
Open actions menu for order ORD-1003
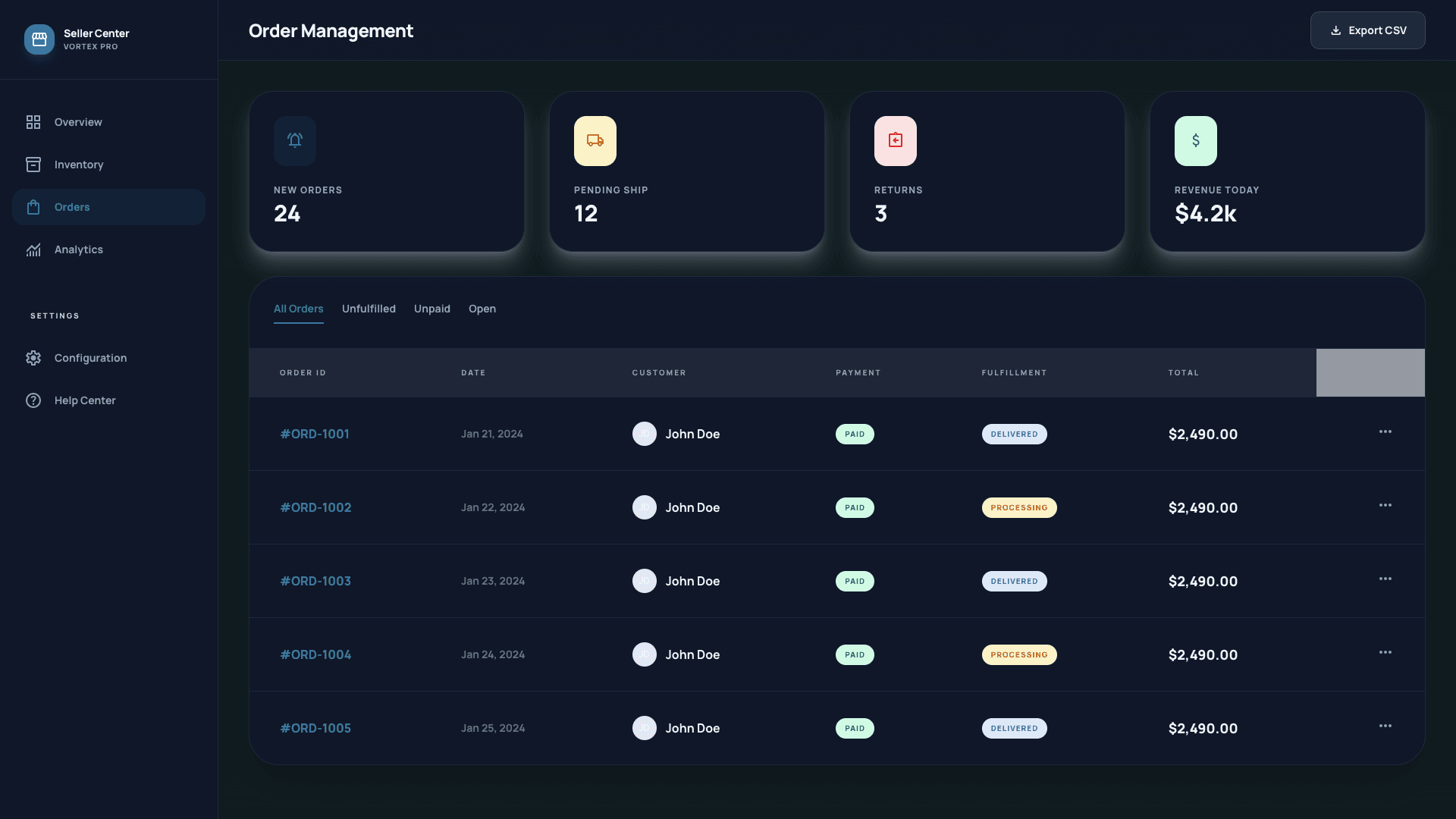[1387, 579]
